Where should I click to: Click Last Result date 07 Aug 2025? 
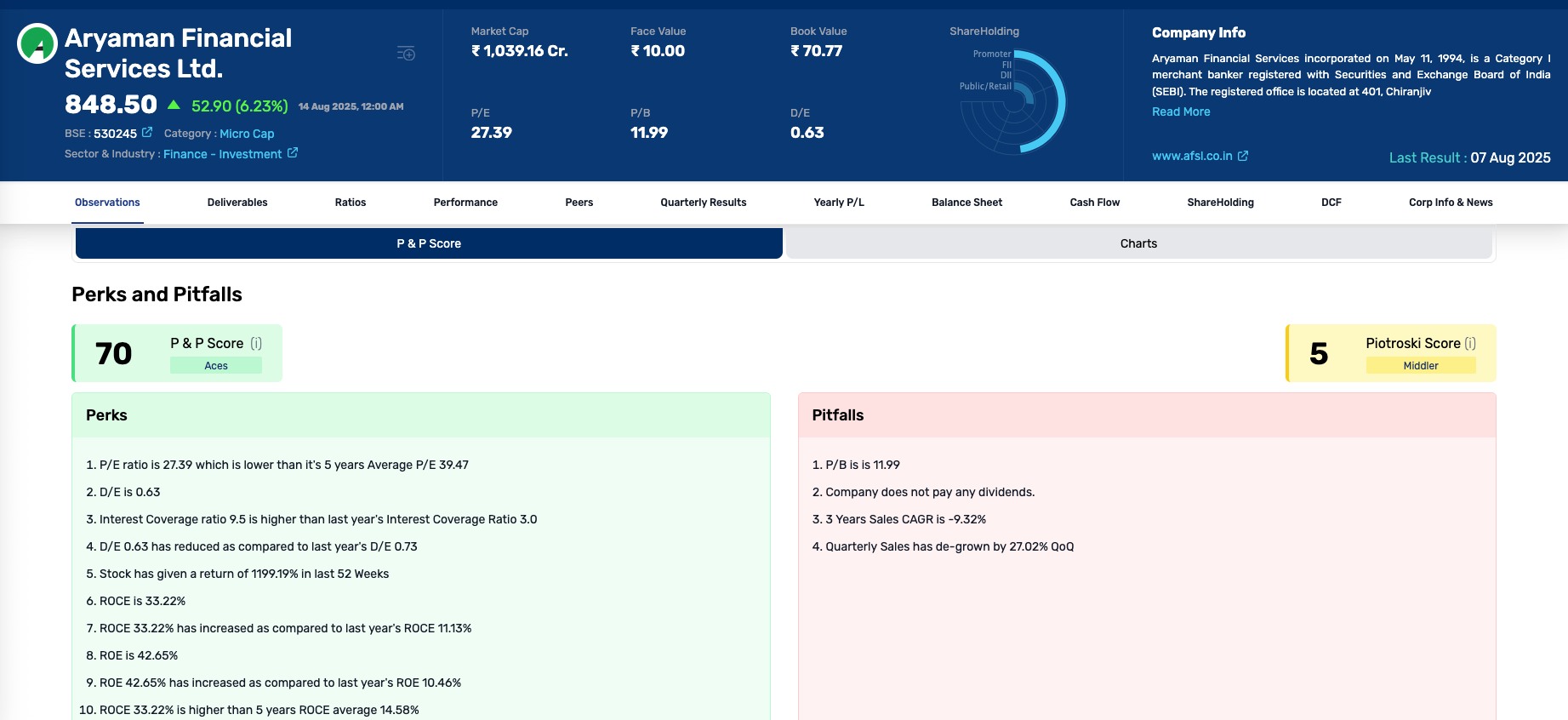pos(1510,157)
